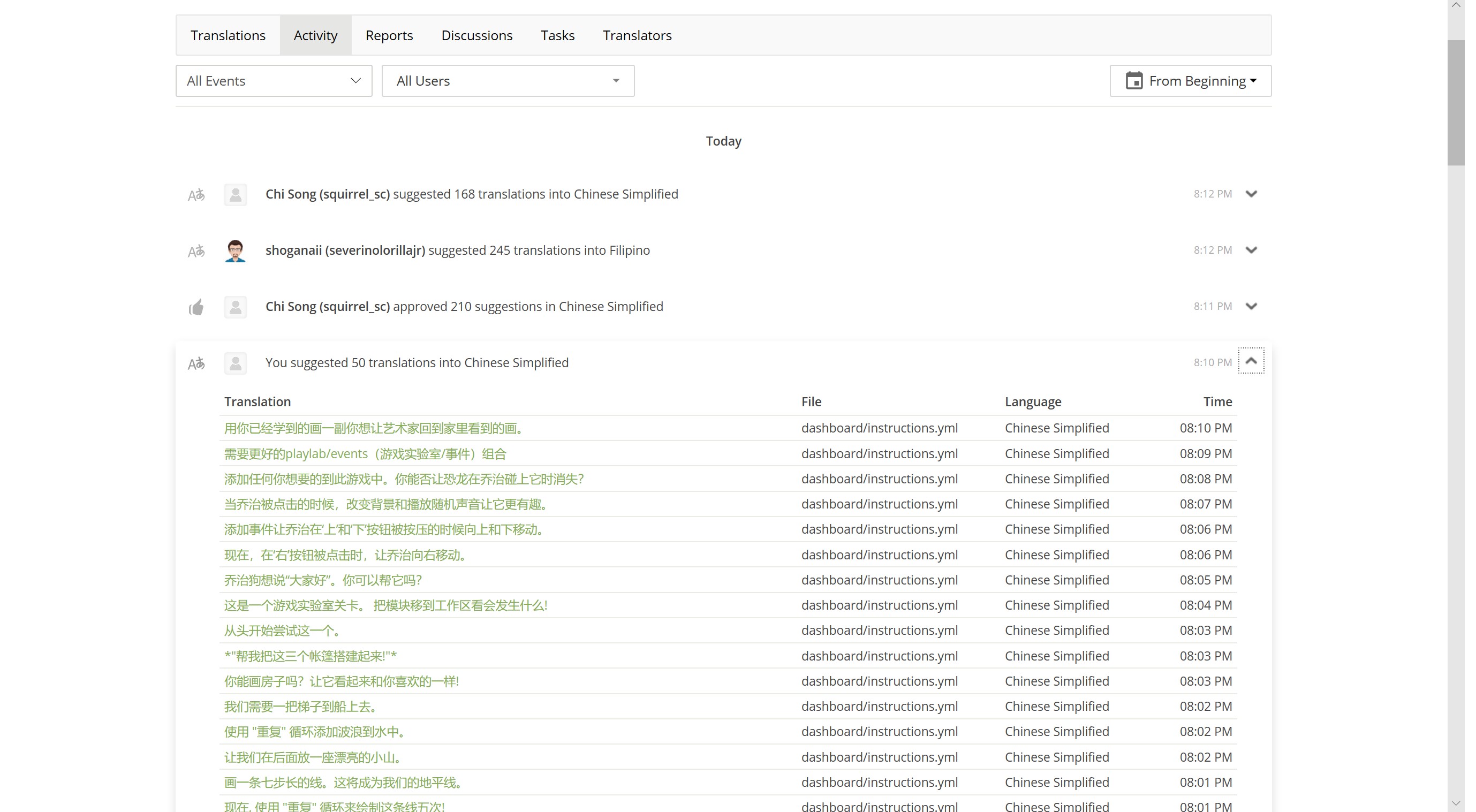
Task: Click translation icon beside the Filipino suggestions row
Action: pos(196,251)
